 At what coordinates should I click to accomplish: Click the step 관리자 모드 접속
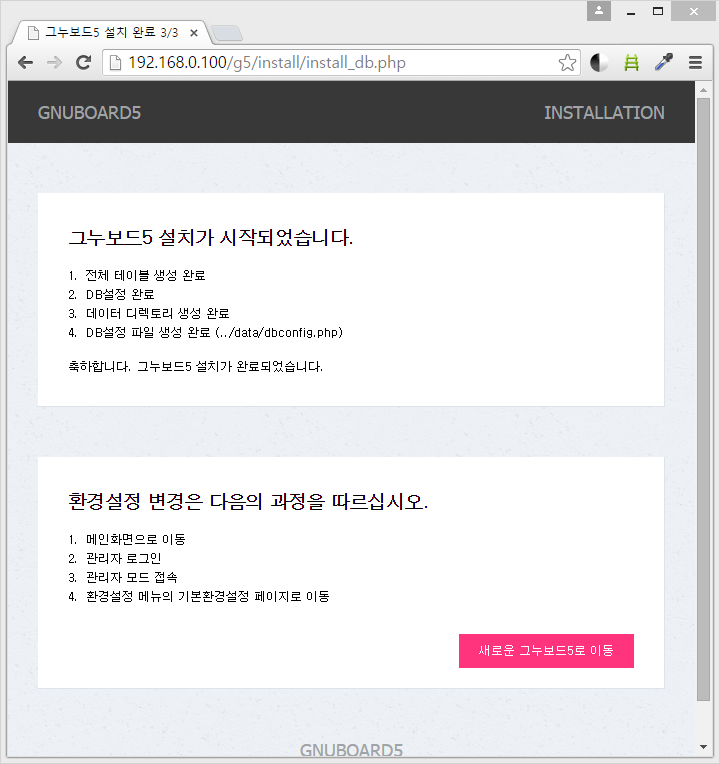(x=132, y=577)
